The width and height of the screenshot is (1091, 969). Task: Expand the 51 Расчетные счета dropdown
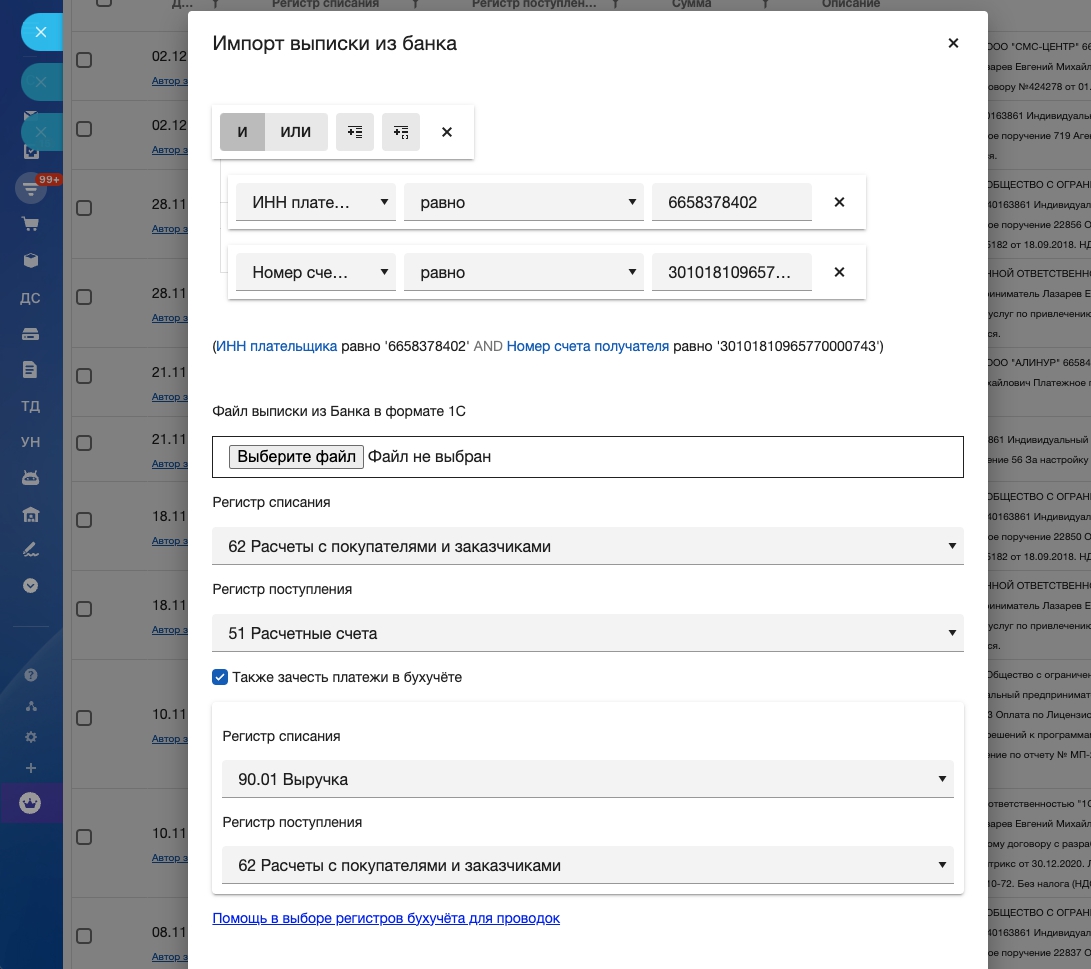588,633
